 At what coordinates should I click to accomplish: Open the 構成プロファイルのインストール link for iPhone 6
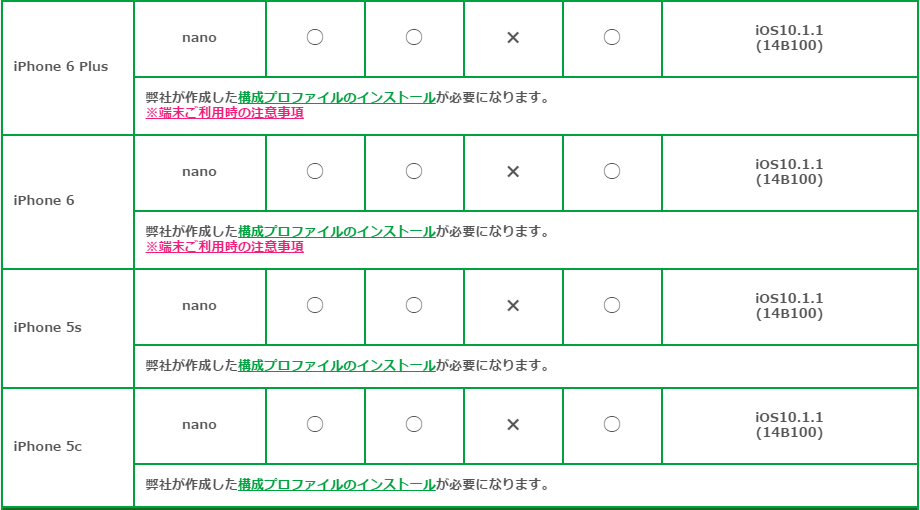tap(337, 232)
